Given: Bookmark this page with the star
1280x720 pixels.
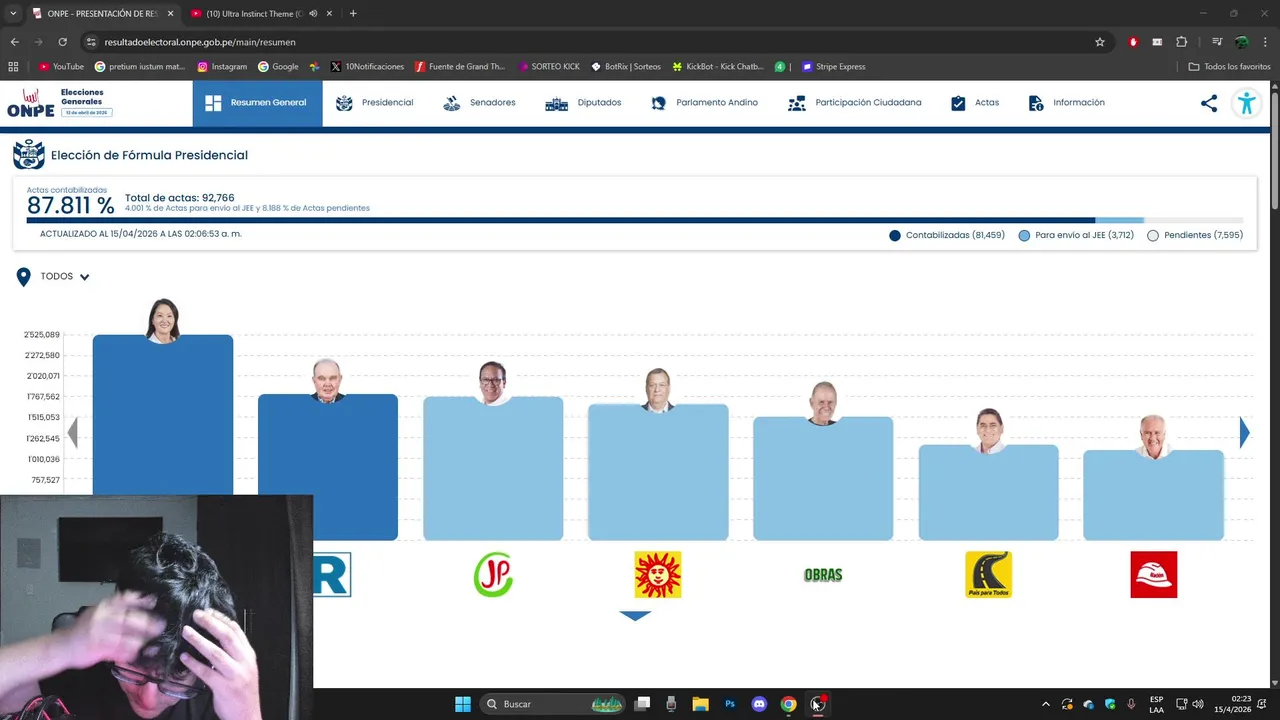Looking at the screenshot, I should click(1100, 42).
